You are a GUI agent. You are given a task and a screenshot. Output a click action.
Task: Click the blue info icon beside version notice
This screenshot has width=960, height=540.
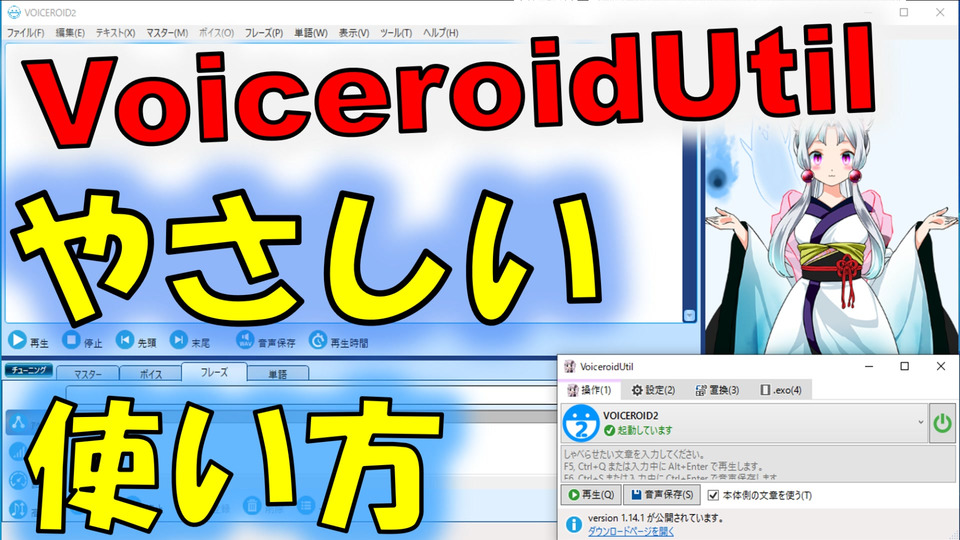point(574,525)
